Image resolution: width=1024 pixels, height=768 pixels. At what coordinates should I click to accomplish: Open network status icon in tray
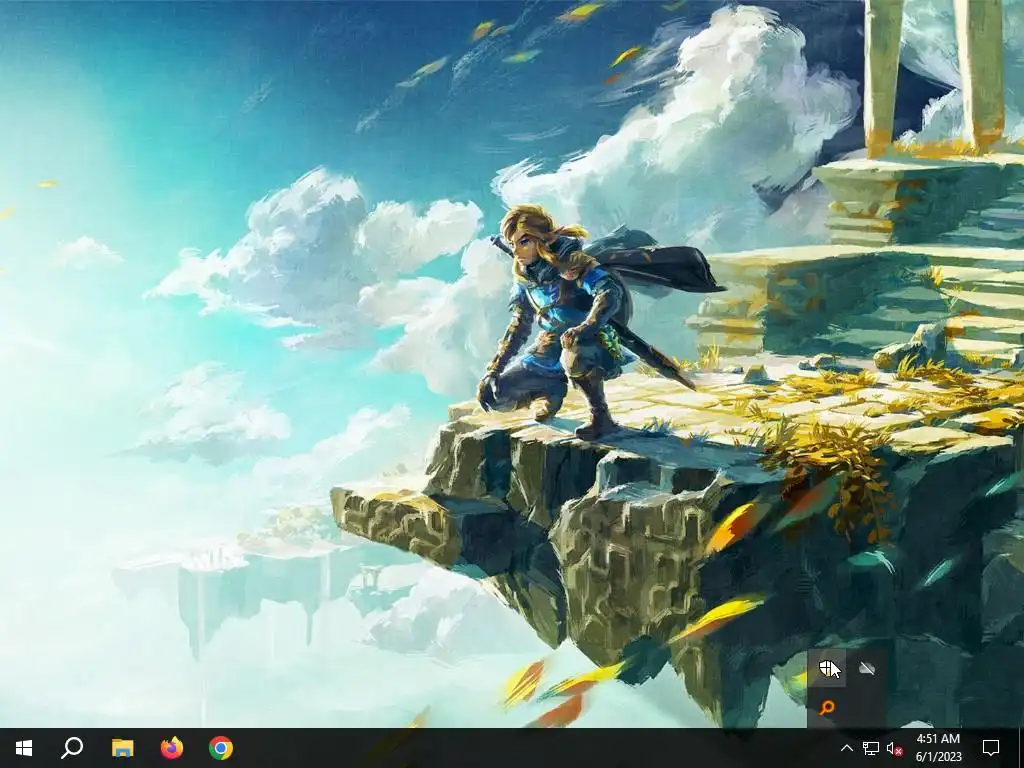[x=871, y=748]
